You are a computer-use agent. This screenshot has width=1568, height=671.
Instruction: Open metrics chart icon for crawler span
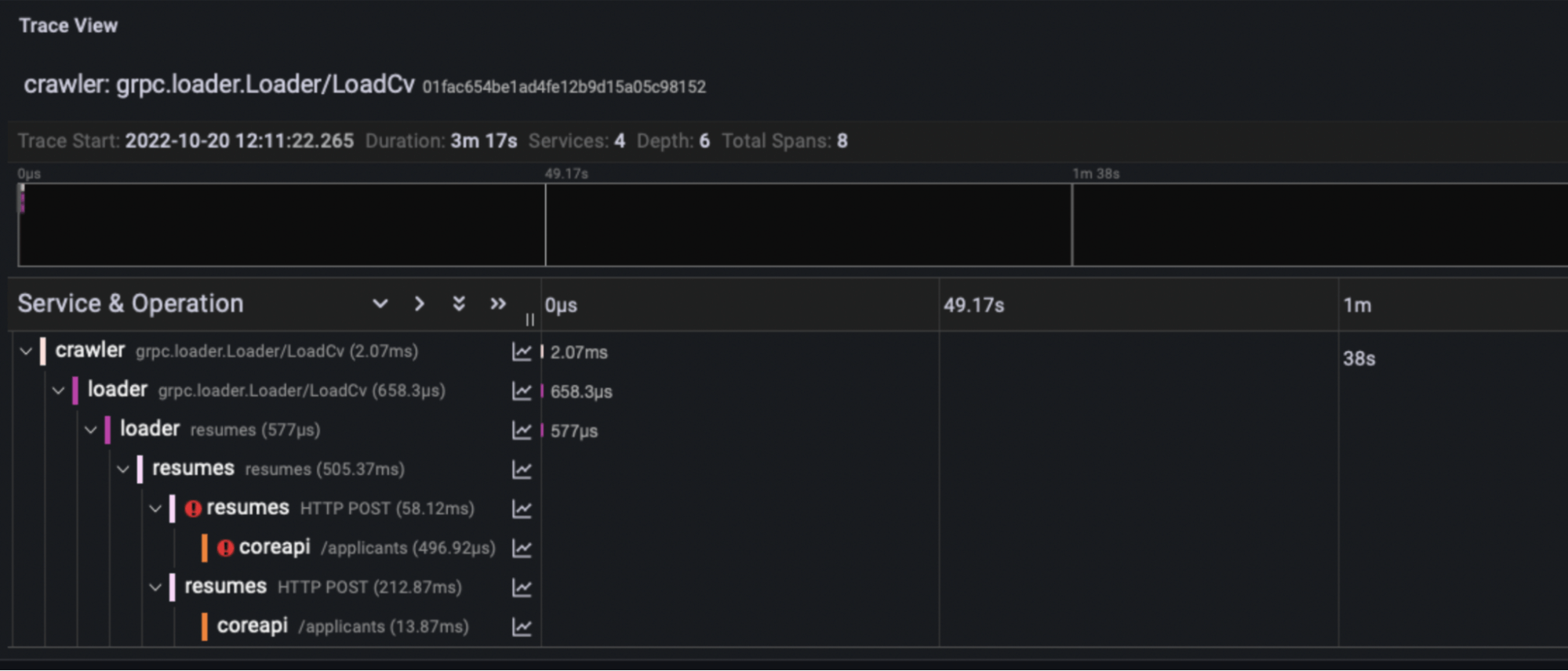click(x=522, y=352)
